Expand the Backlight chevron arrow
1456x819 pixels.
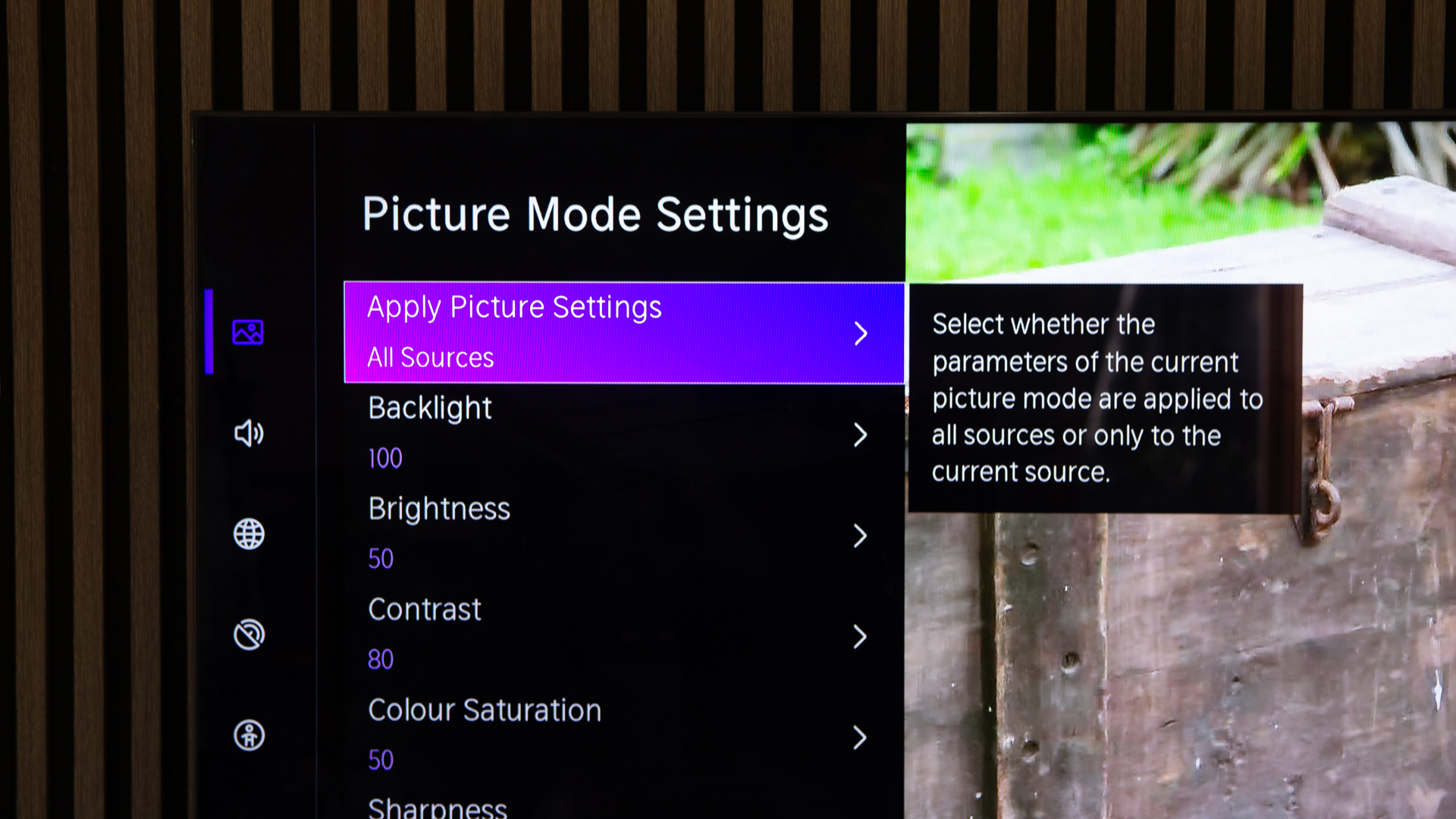click(x=860, y=435)
